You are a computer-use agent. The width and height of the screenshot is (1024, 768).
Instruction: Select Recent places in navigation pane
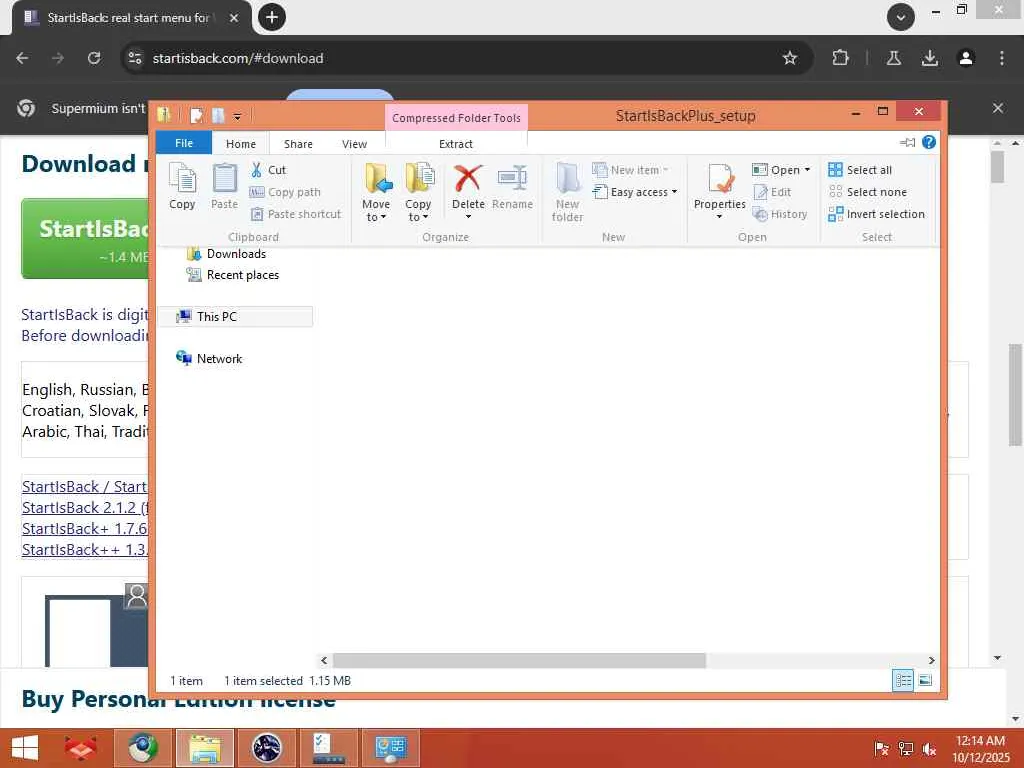(233, 275)
